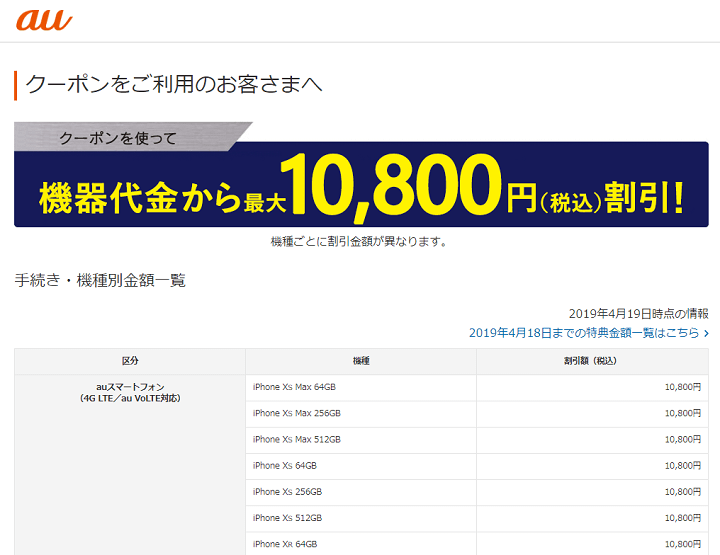Select the iPhone XS 256GB row
Viewport: 720px width, 555px height.
477,492
